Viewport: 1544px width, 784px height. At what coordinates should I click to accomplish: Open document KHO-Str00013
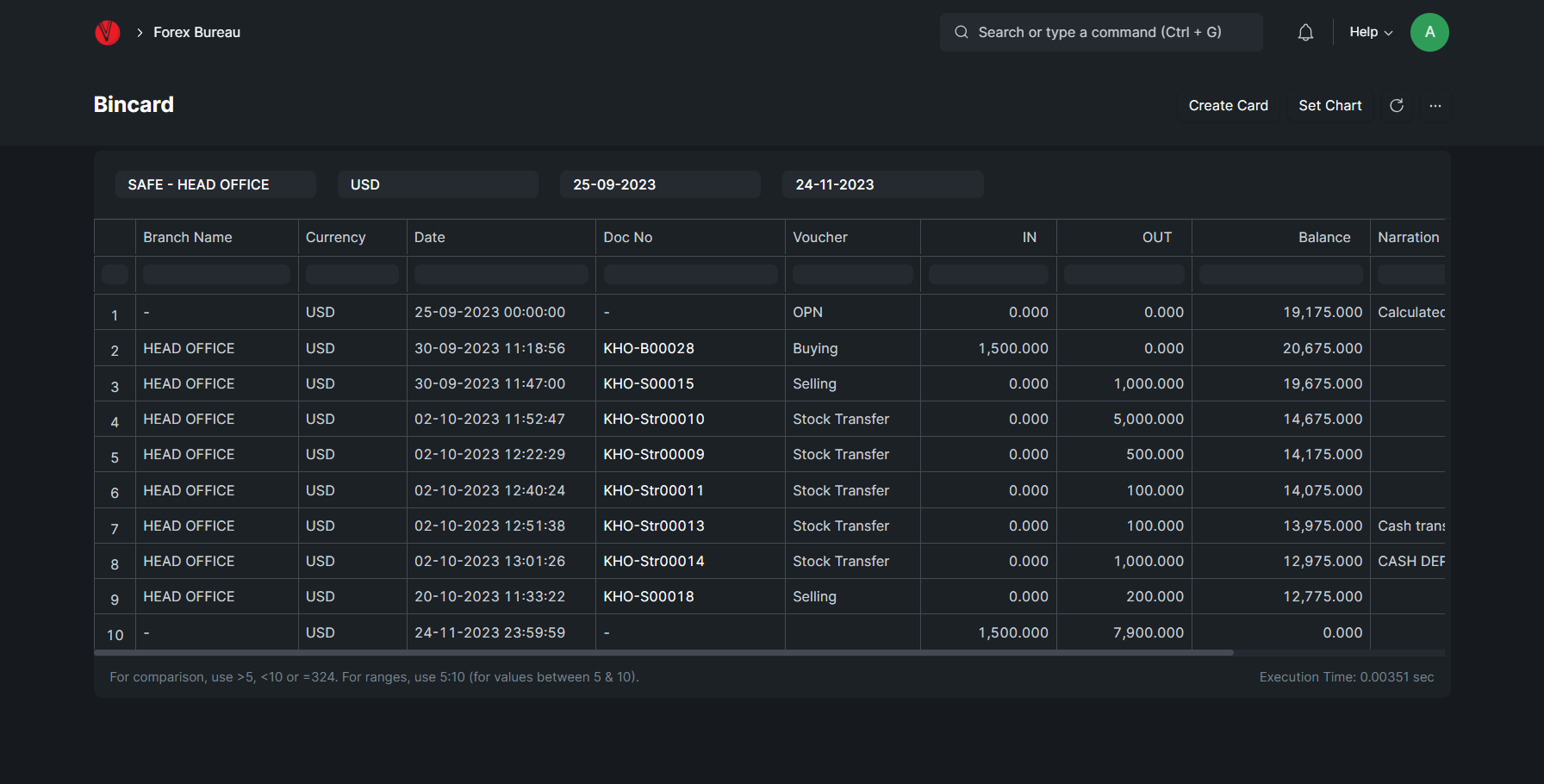(x=654, y=526)
